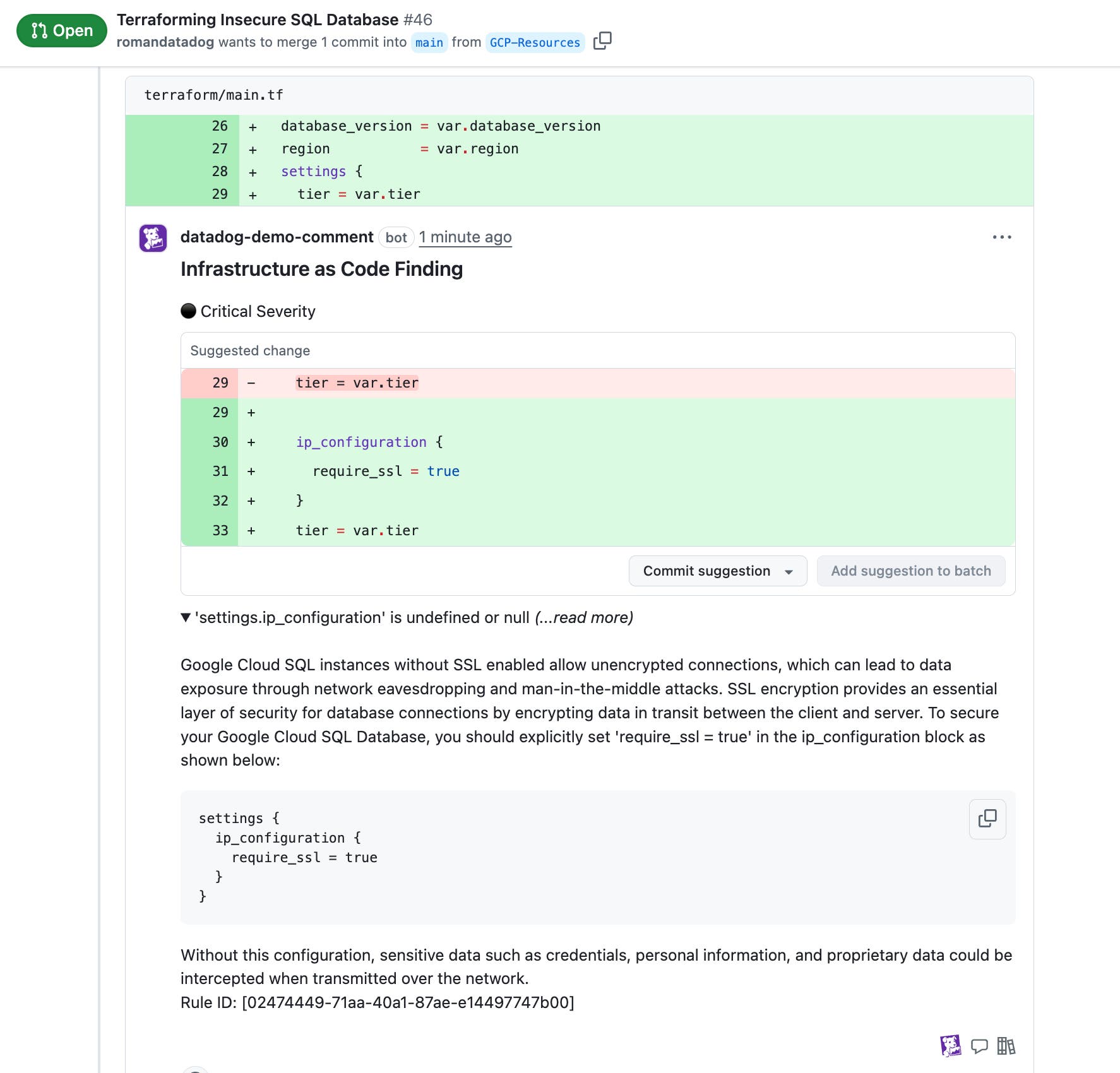Open the comment bubble icon near the footer

[980, 1046]
